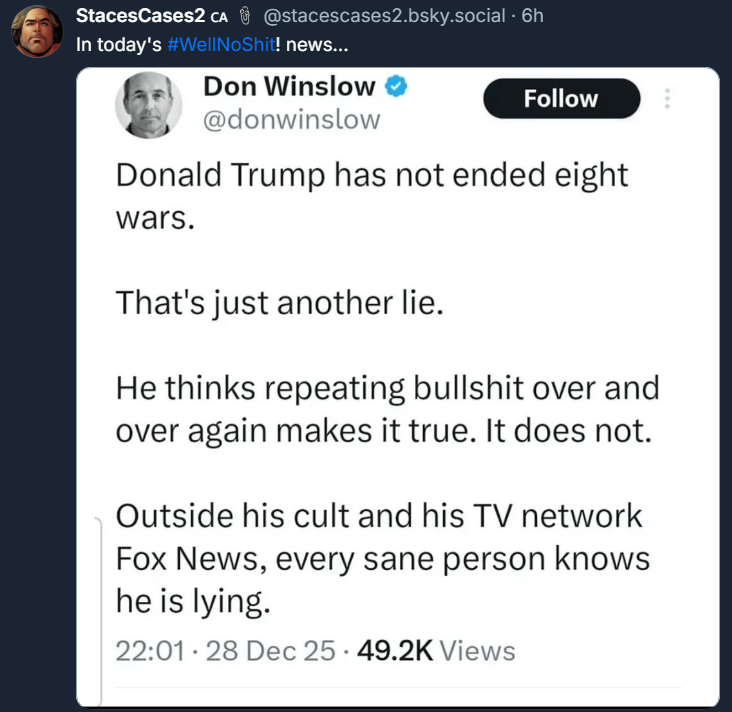
Task: Click the blue verified checkmark badge
Action: pyautogui.click(x=396, y=87)
